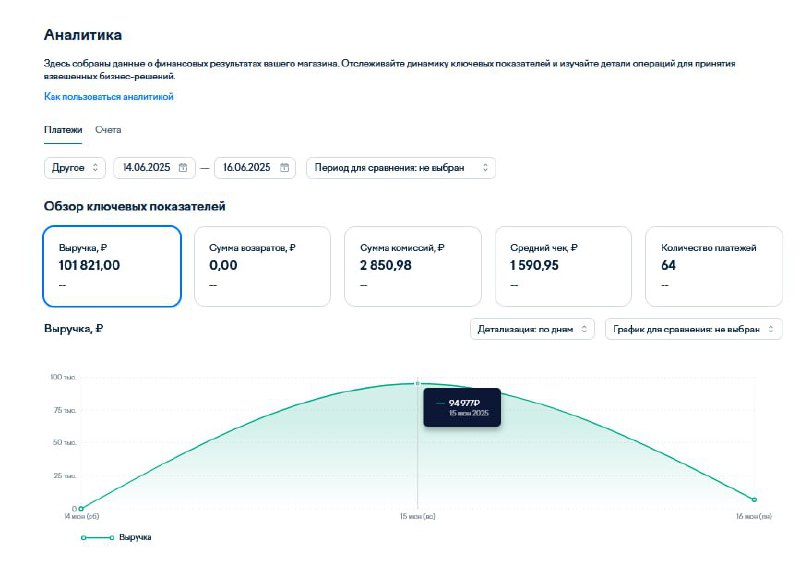Click the 64 payments count value
This screenshot has height=566, width=800.
tap(668, 265)
